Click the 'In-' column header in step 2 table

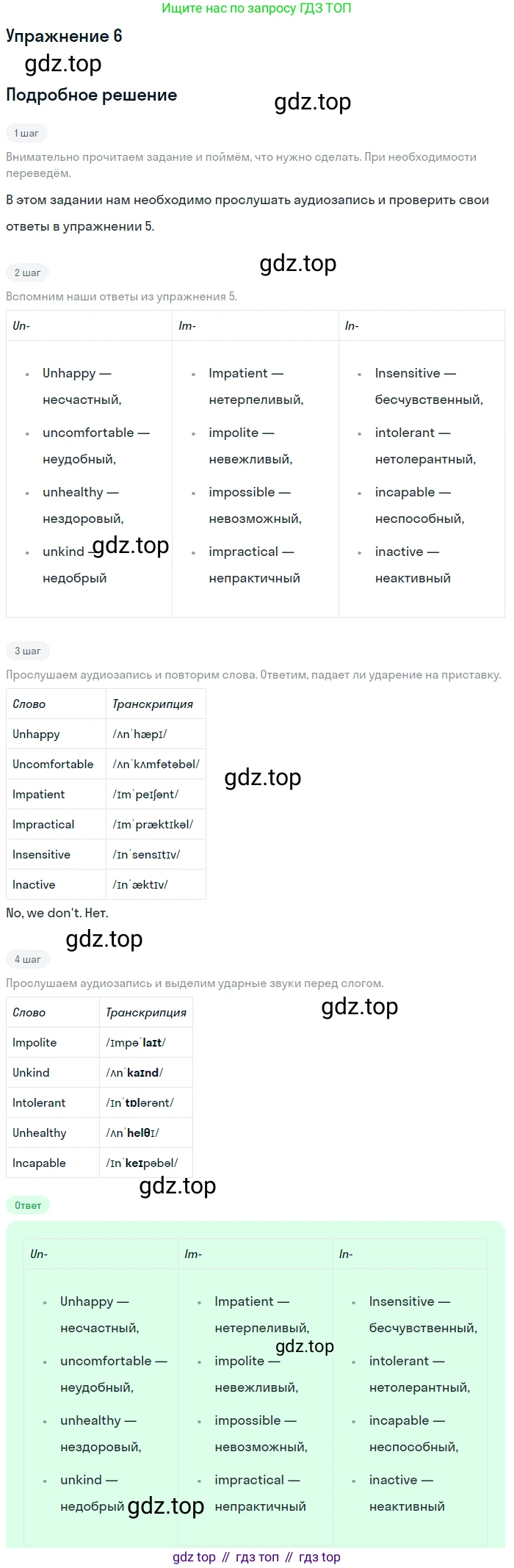coord(352,326)
